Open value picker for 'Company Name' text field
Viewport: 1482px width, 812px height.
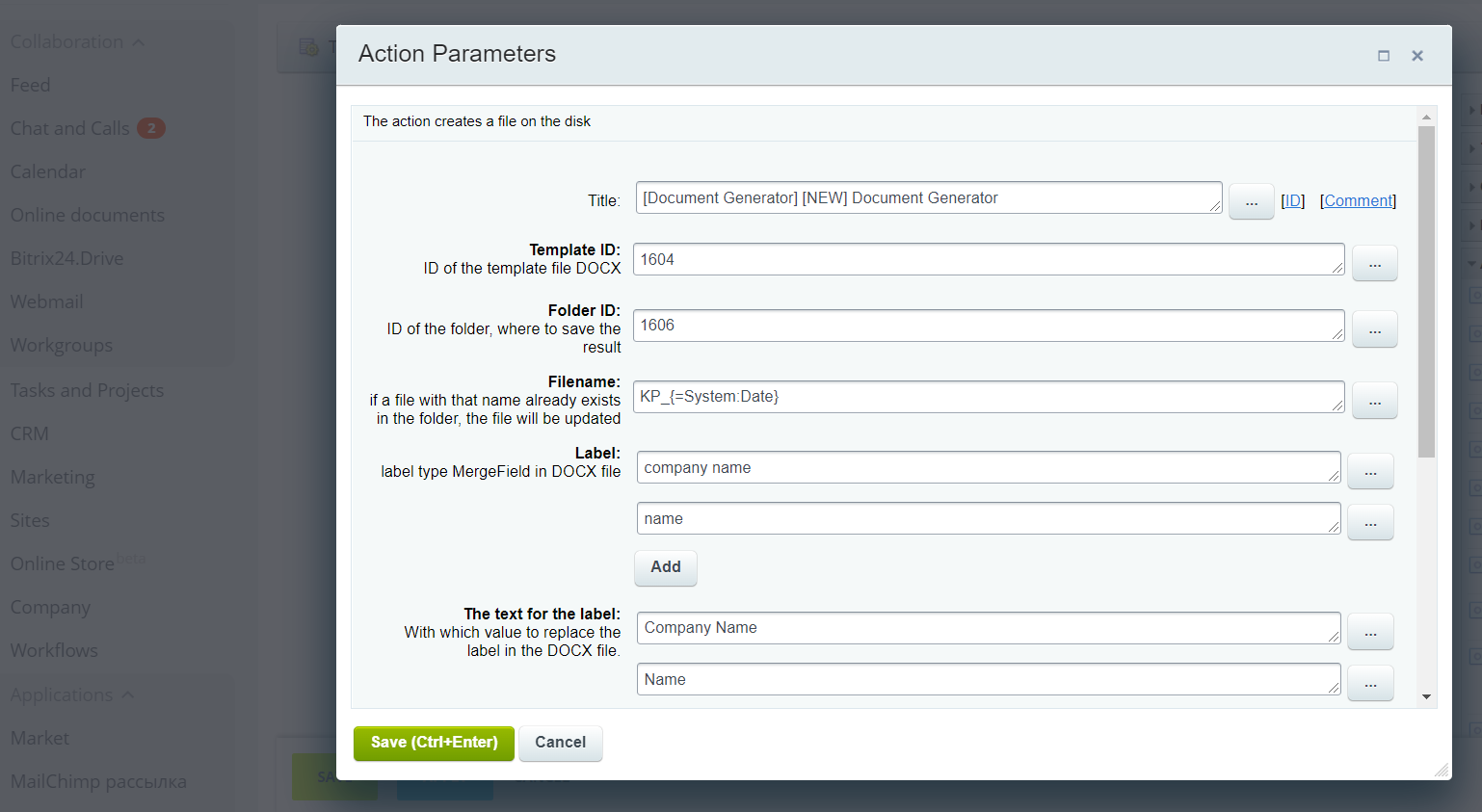1369,632
